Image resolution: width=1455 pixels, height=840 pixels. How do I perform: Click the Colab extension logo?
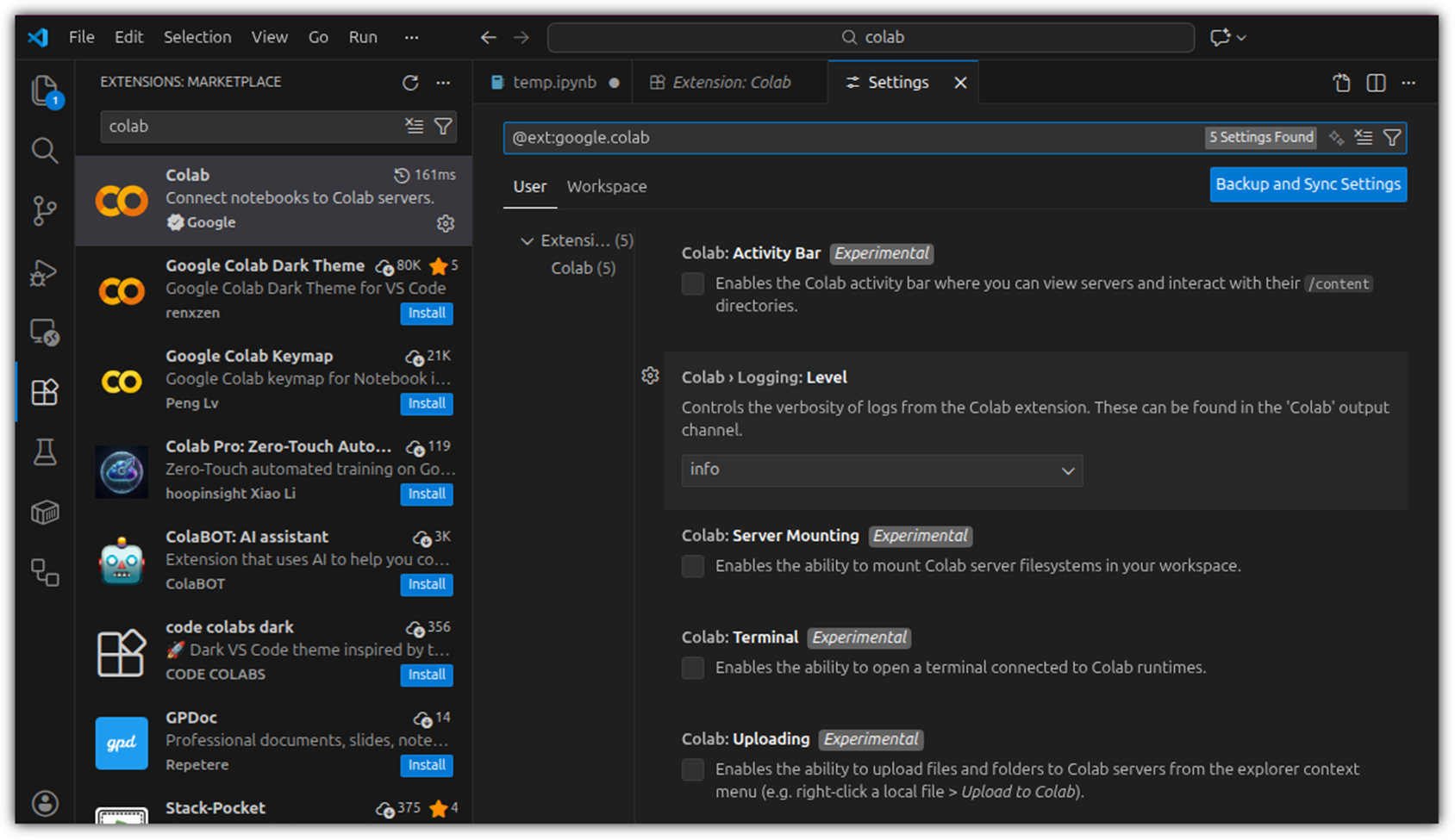(122, 201)
